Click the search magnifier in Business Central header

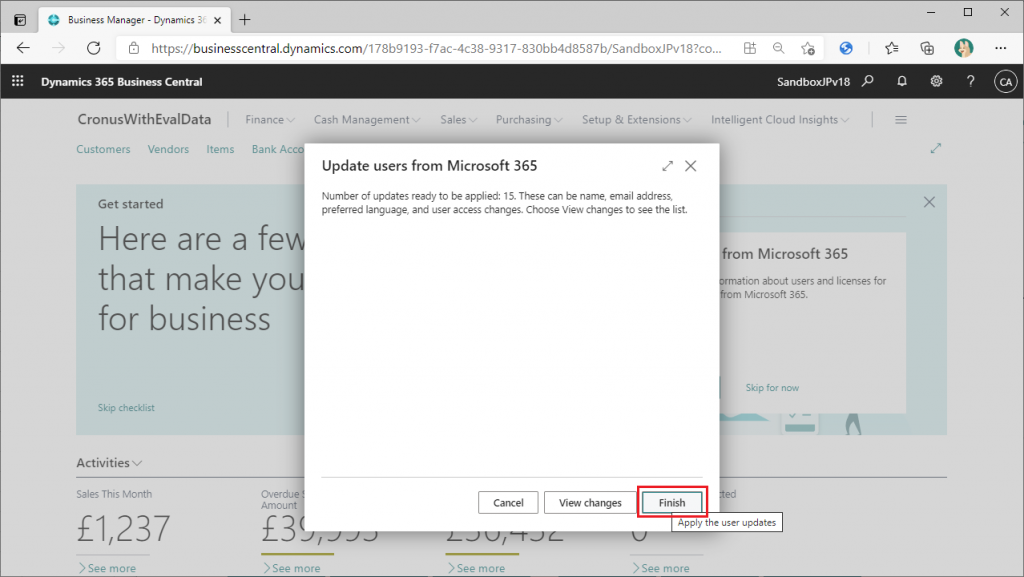868,81
